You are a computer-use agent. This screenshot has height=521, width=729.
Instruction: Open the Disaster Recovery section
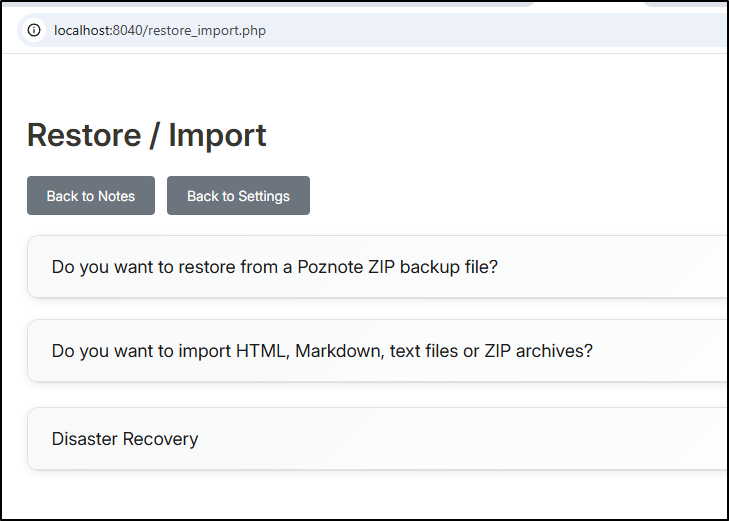(125, 439)
